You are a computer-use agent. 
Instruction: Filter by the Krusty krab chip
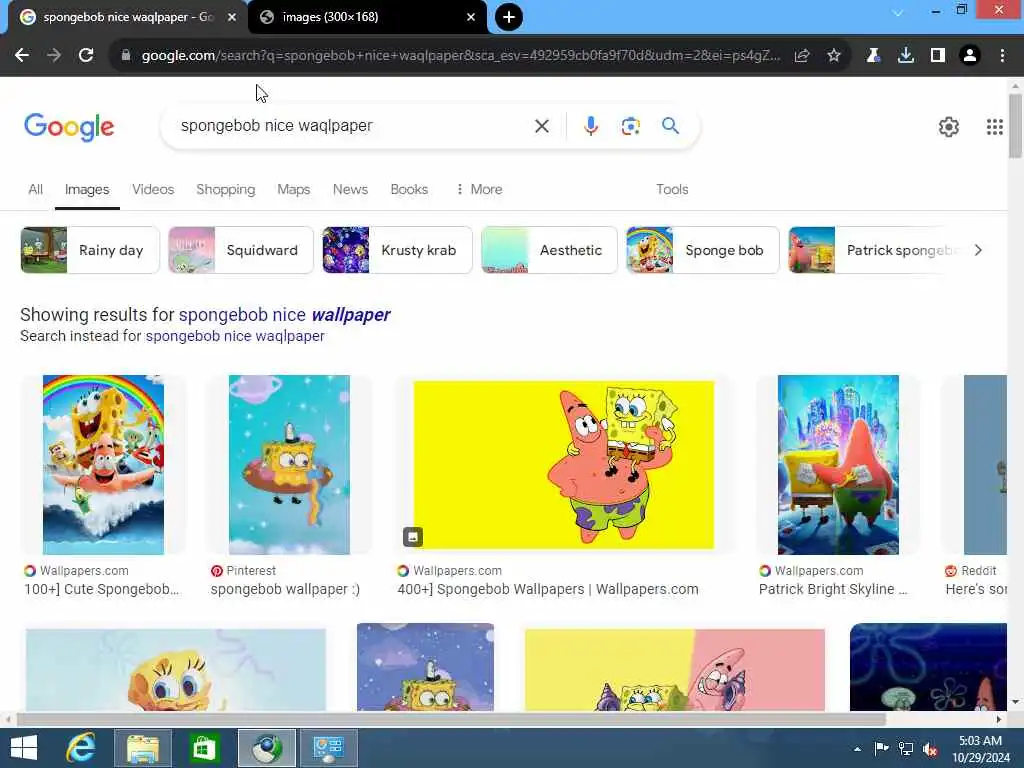click(x=397, y=250)
